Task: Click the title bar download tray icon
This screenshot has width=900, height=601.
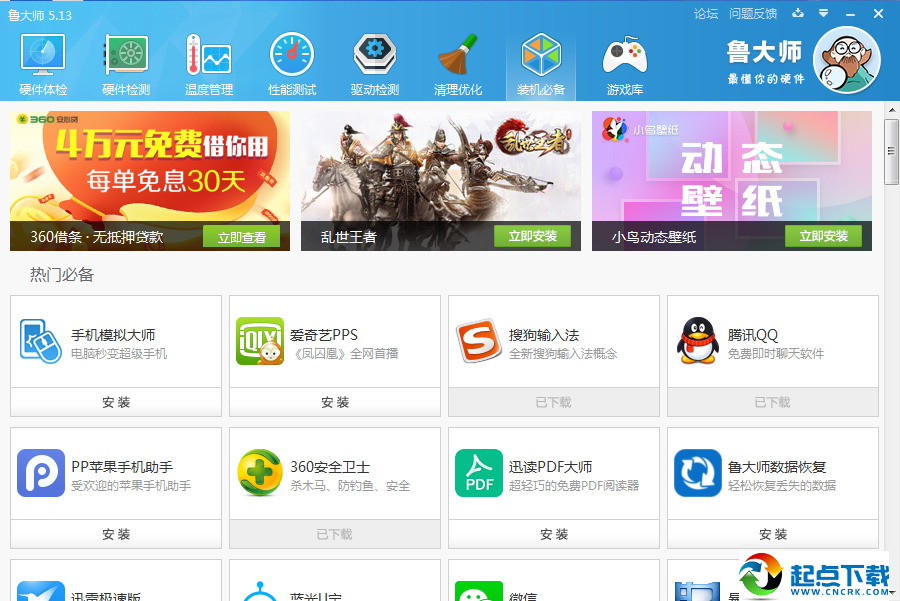Action: click(798, 13)
